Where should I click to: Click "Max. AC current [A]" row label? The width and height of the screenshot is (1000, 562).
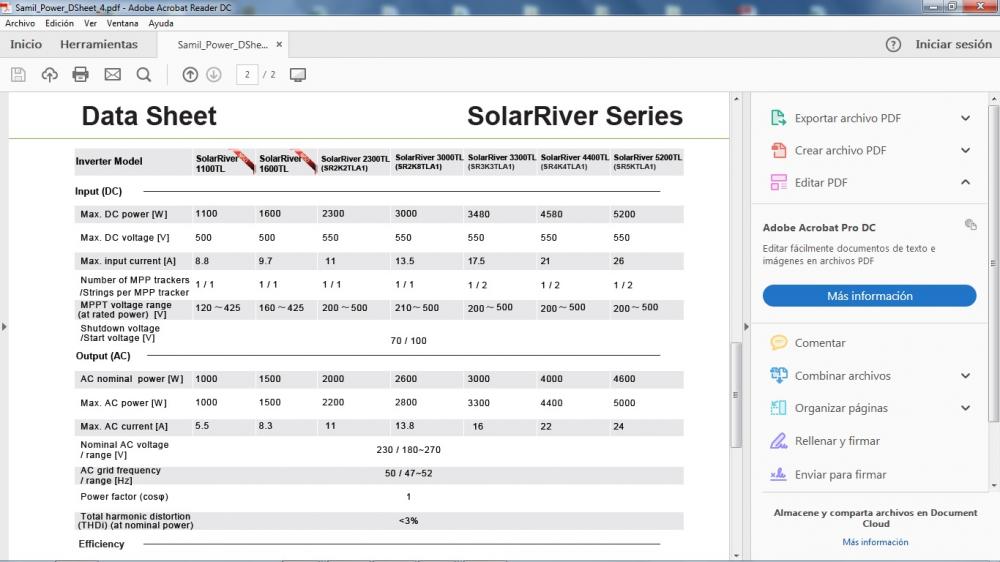pyautogui.click(x=124, y=426)
